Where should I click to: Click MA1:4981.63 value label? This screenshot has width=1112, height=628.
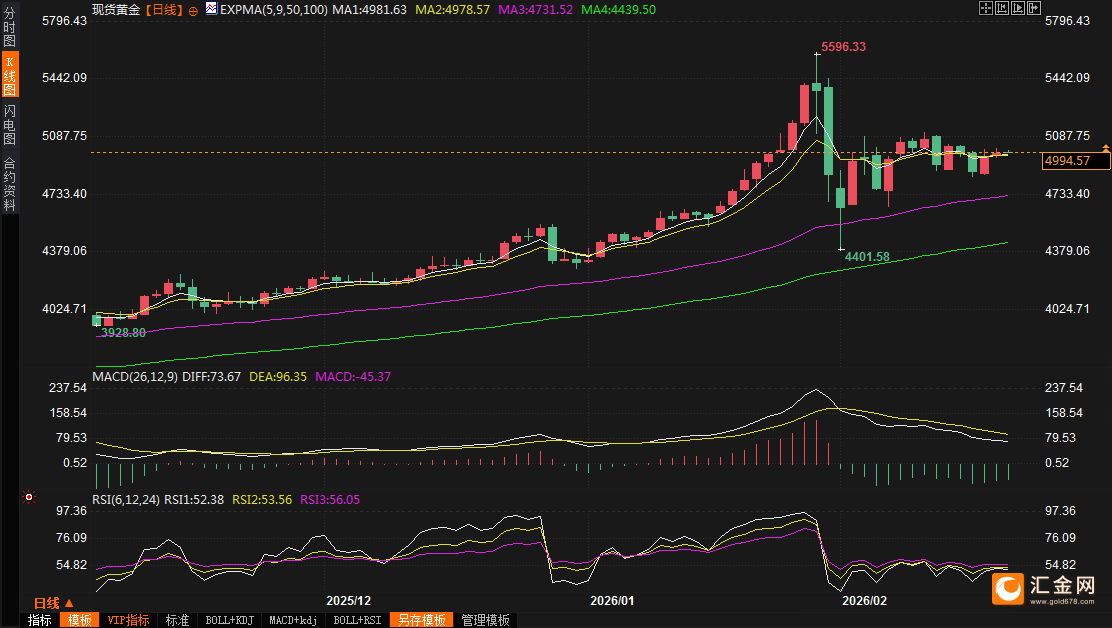[369, 10]
